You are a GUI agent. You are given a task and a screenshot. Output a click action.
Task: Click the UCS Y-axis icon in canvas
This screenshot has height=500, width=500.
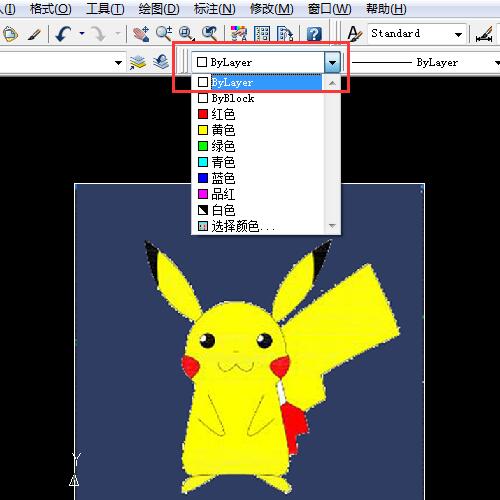point(76,469)
